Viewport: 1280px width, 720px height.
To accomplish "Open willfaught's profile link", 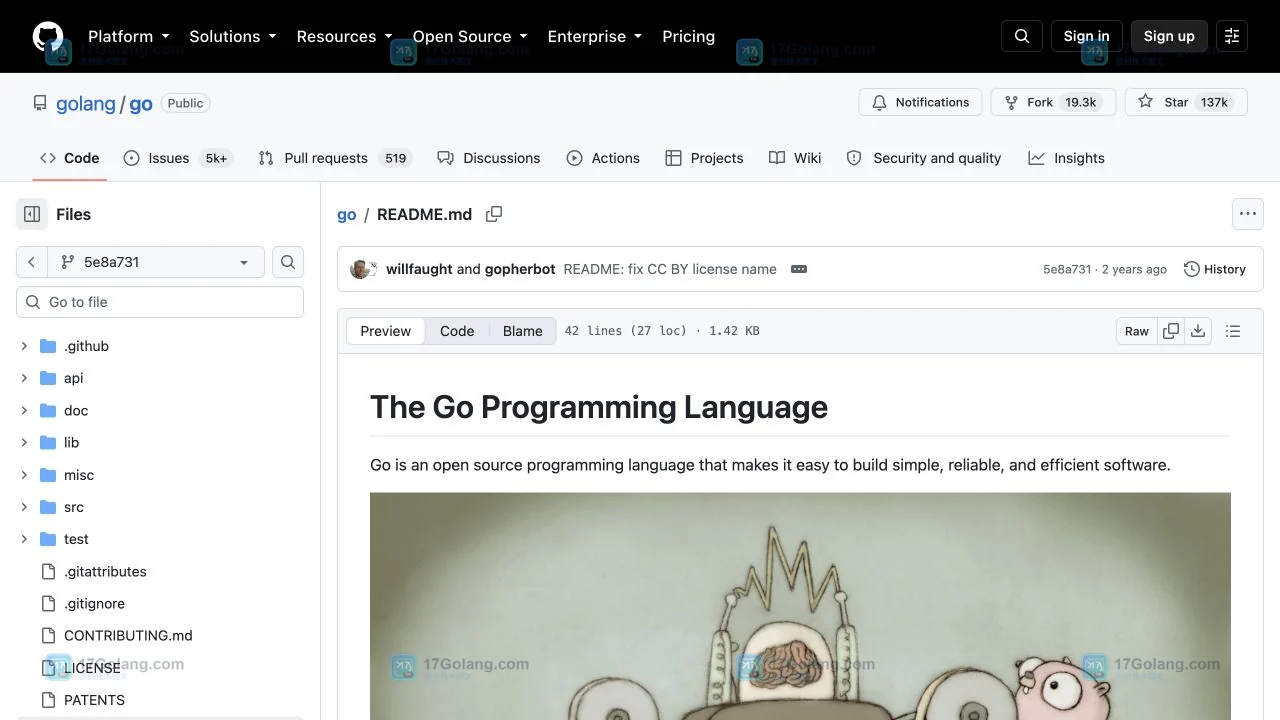I will (x=419, y=269).
